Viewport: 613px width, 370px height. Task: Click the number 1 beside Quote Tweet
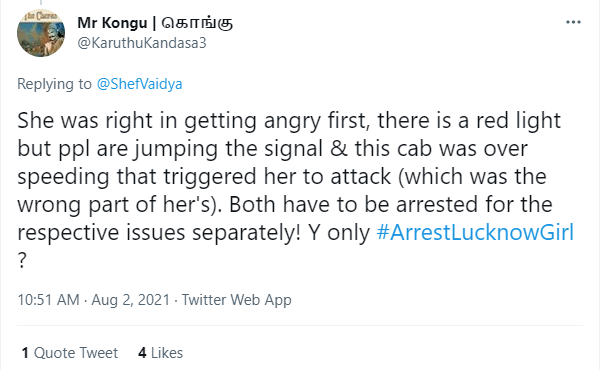pos(25,353)
